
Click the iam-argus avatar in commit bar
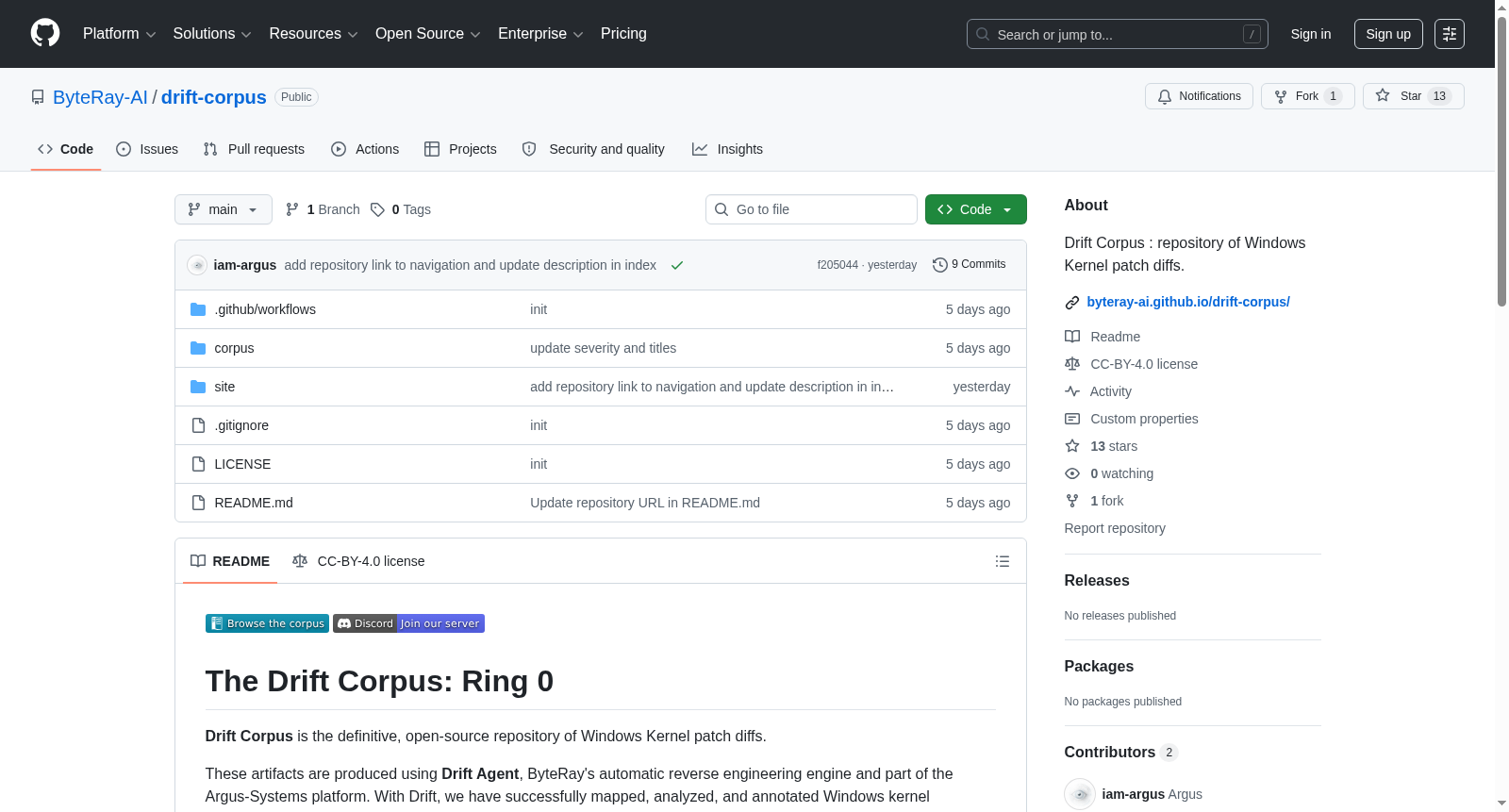point(197,265)
